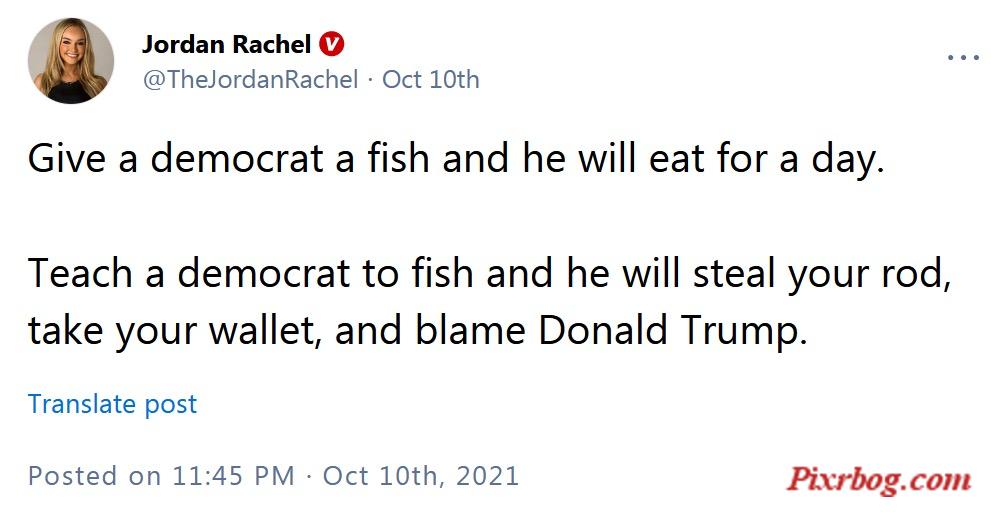991x512 pixels.
Task: Click the Oct 10th date beside the handle
Action: point(431,80)
